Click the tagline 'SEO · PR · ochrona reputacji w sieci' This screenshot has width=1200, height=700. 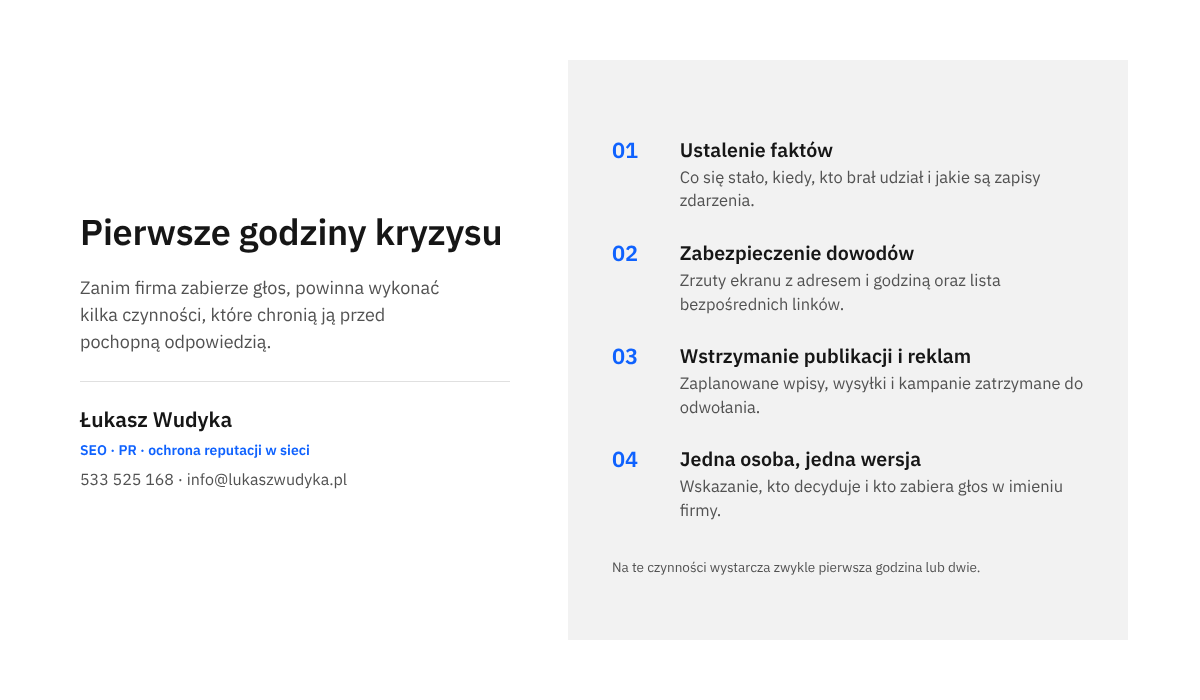point(195,451)
